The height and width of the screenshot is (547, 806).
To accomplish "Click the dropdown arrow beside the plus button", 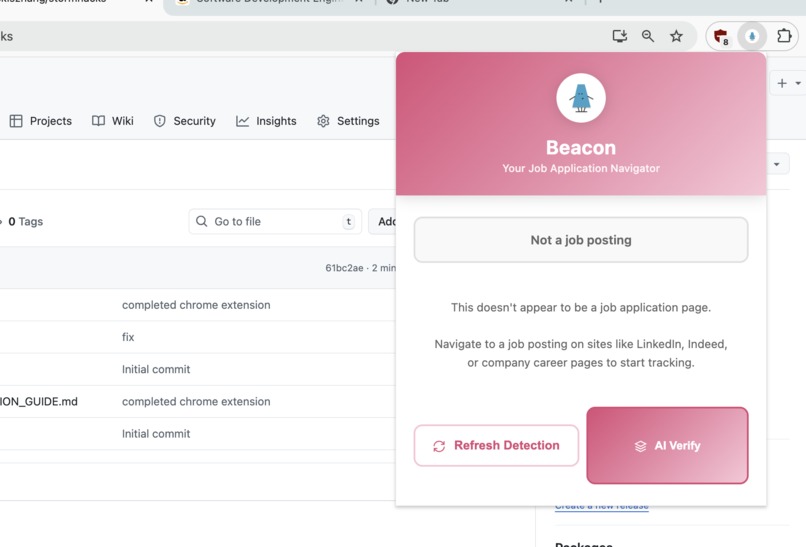I will pos(798,83).
